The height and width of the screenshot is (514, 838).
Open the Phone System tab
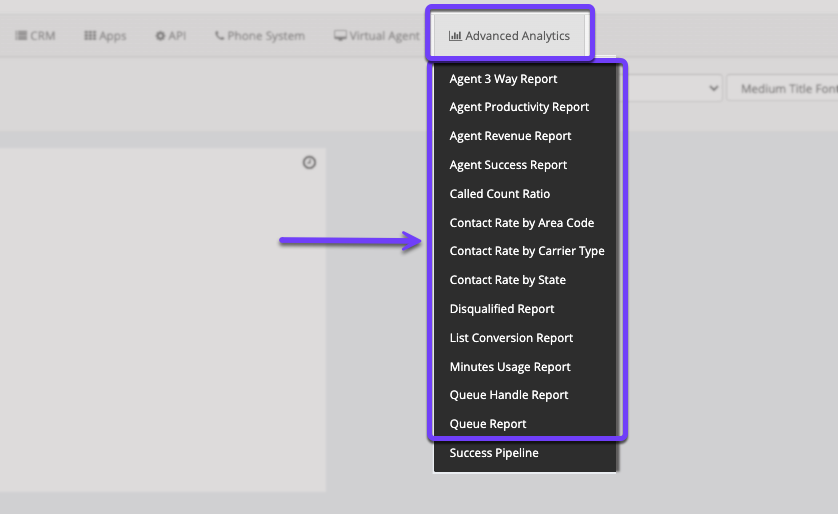pyautogui.click(x=259, y=36)
